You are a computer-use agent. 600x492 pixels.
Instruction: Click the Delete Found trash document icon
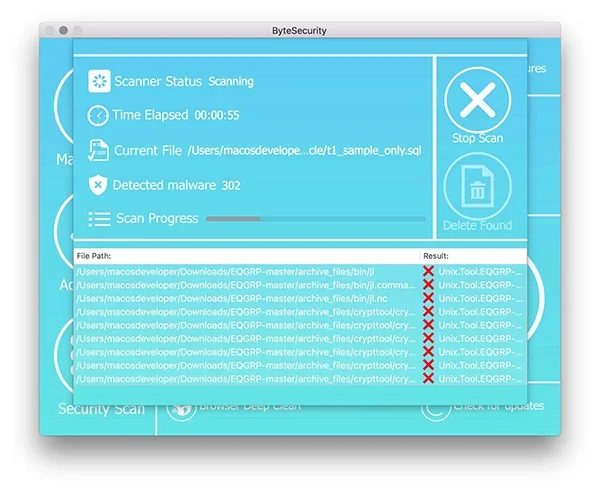click(x=478, y=186)
